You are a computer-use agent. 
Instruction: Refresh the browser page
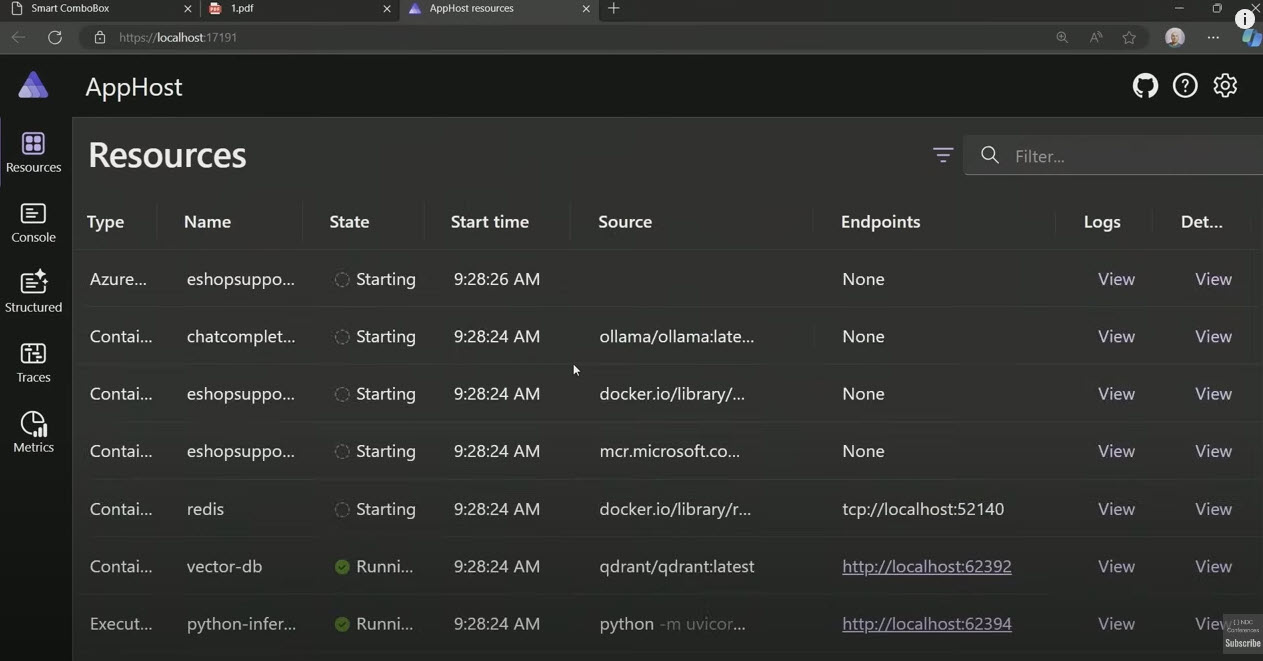[x=55, y=37]
